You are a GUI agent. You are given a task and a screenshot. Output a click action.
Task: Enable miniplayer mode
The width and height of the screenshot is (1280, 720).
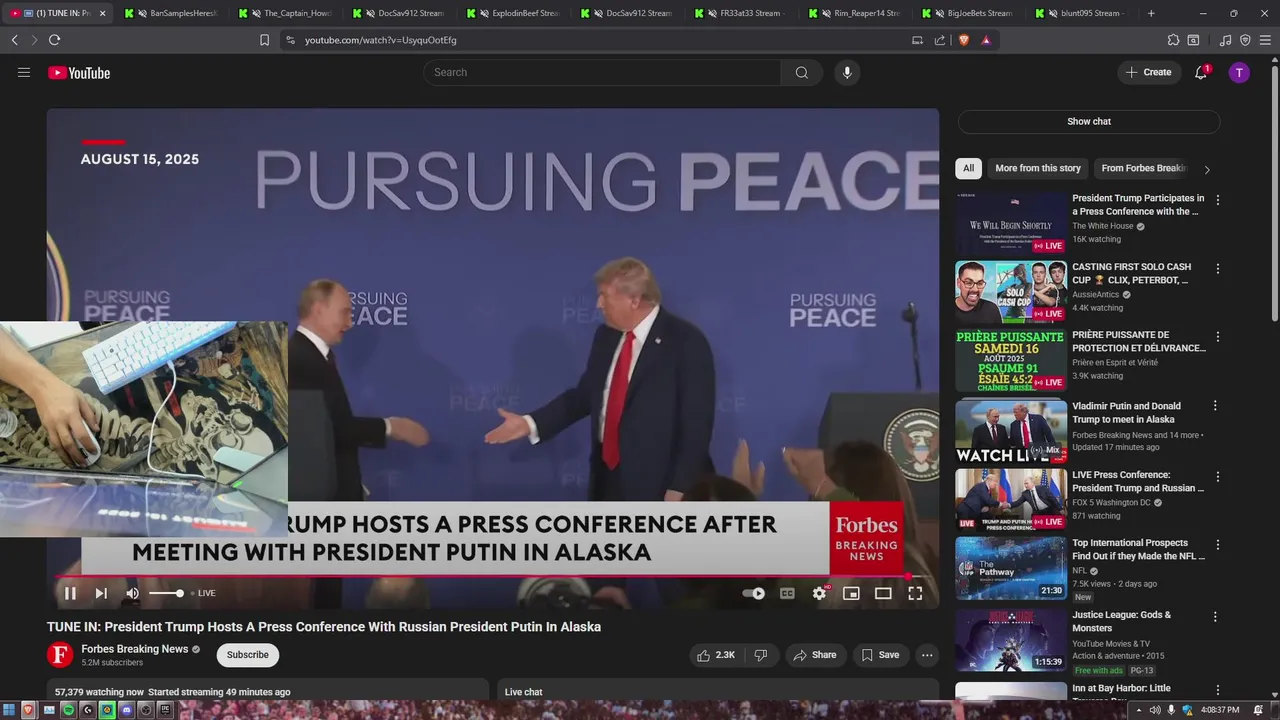tap(851, 593)
